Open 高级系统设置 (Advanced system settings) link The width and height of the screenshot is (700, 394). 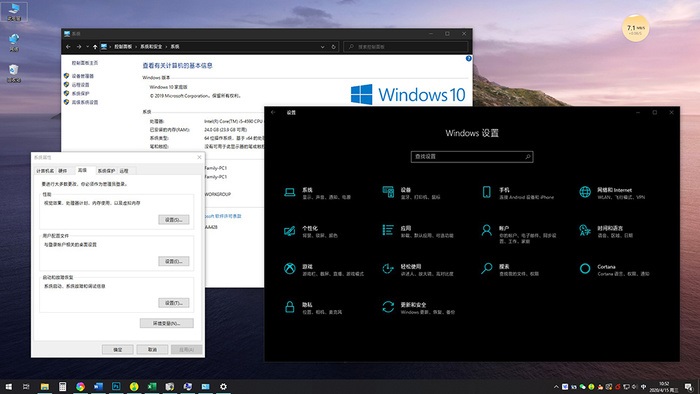pyautogui.click(x=85, y=102)
